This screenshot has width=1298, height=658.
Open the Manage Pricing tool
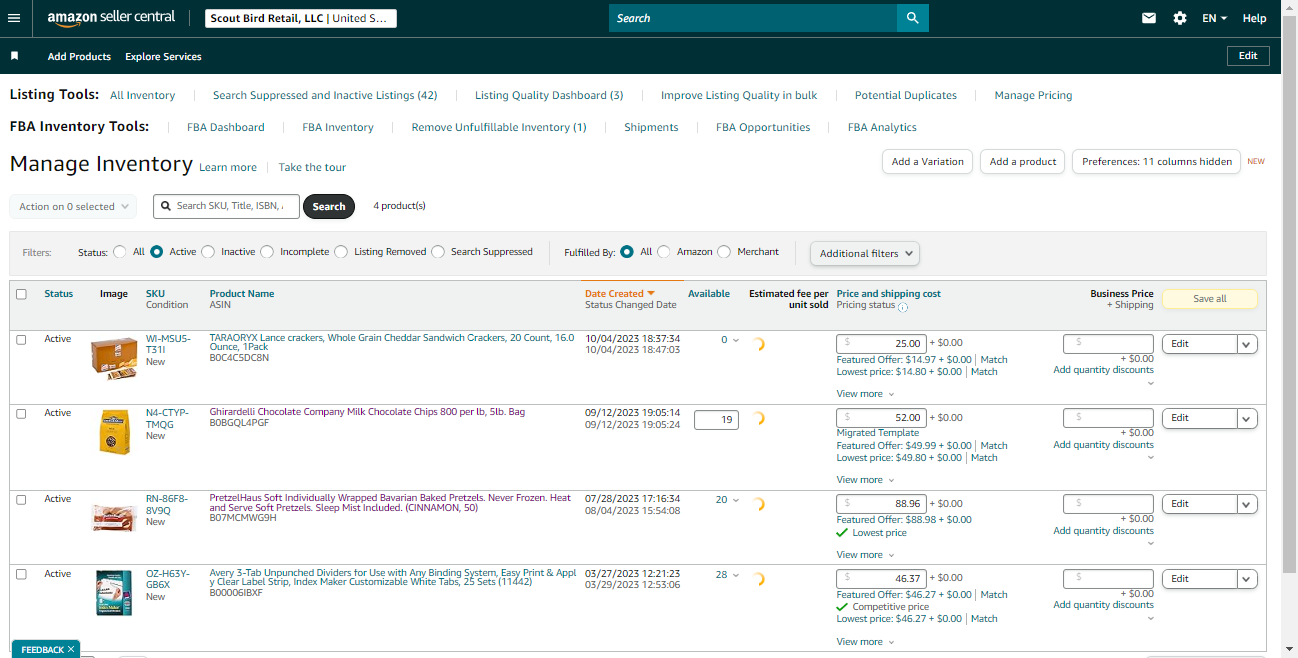pos(1033,95)
